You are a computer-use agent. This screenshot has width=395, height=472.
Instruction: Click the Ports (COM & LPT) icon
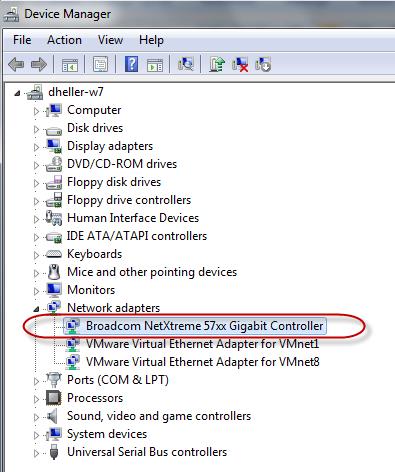[54, 380]
